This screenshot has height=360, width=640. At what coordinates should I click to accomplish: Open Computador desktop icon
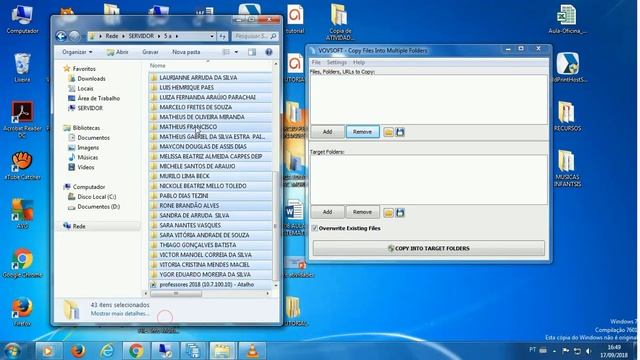(22, 19)
